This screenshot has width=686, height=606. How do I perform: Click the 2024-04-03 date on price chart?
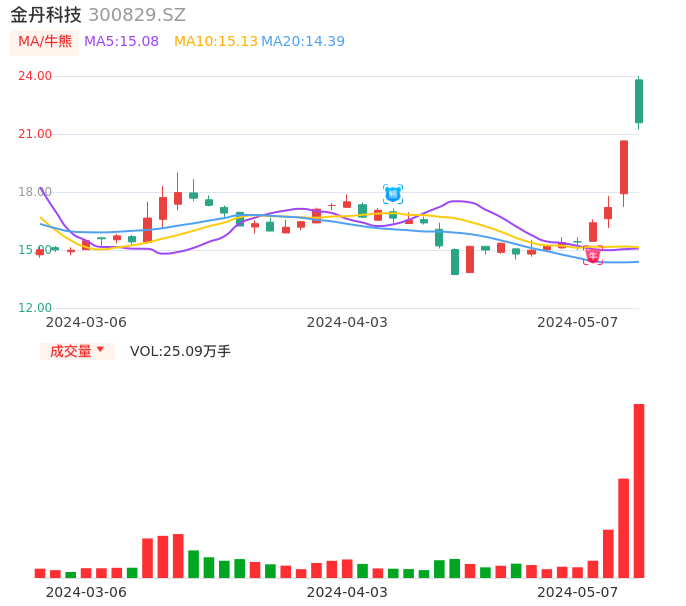pyautogui.click(x=347, y=322)
